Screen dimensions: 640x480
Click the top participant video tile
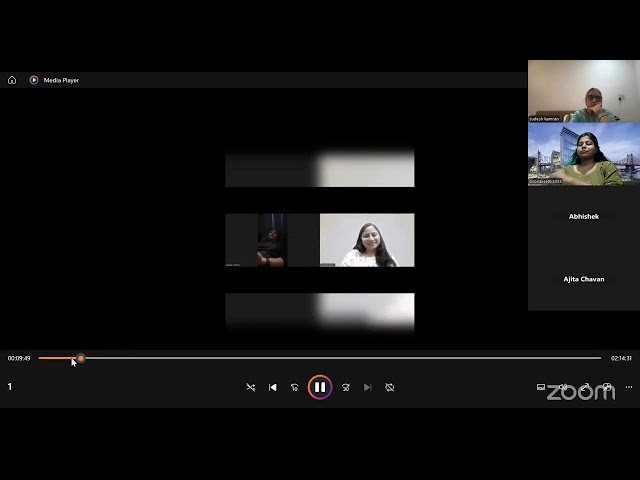(x=584, y=91)
